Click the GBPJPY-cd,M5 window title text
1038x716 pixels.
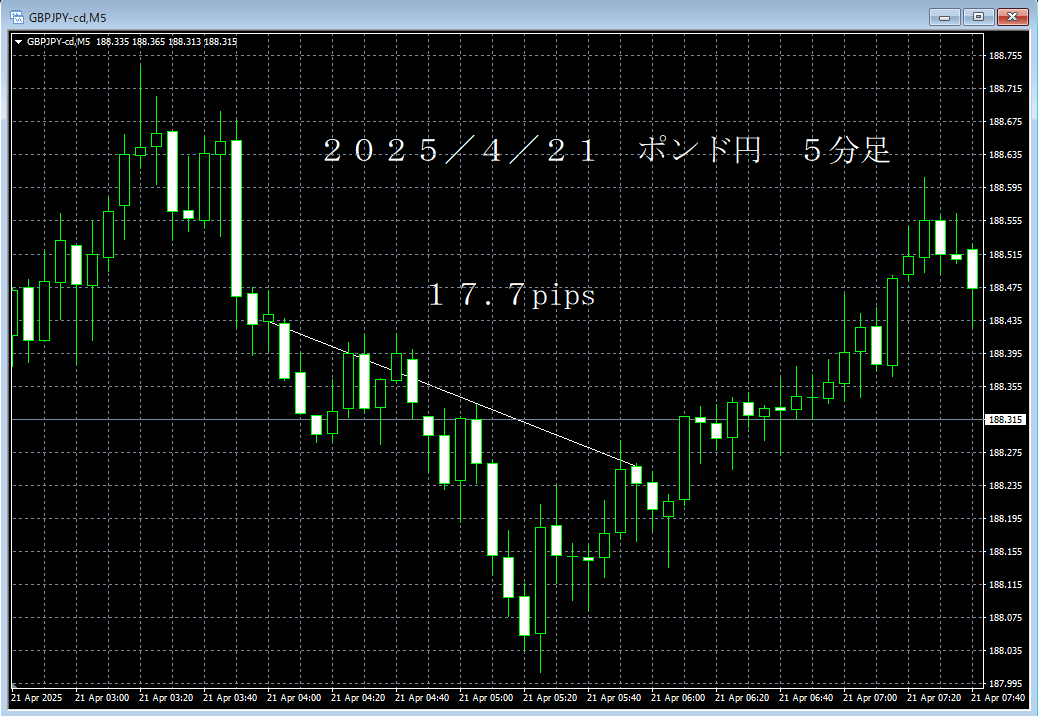(68, 18)
